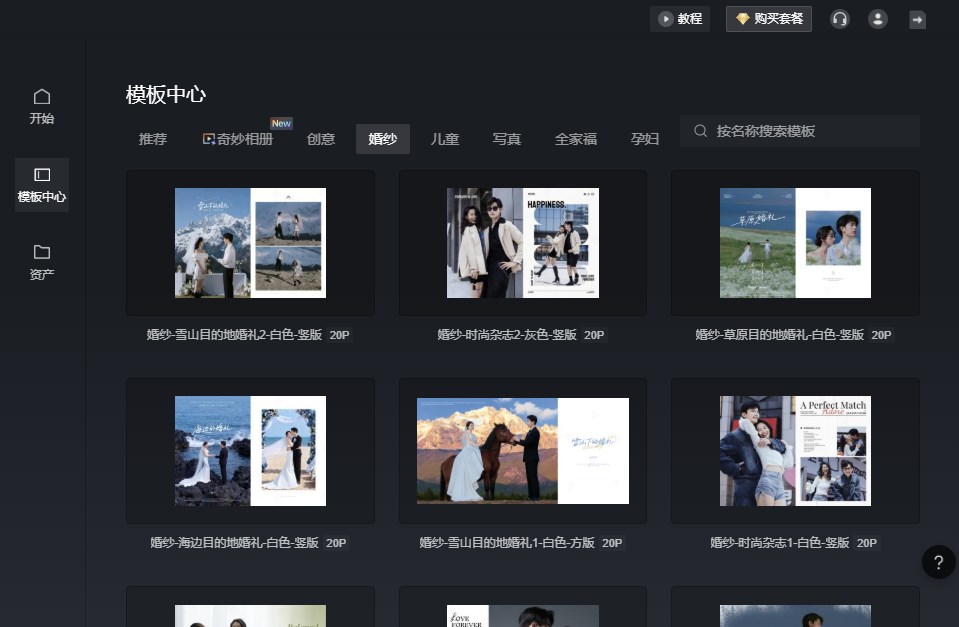Open 婚纱-时尚杂志1-白色-竖版 template thumbnail
This screenshot has height=627, width=959.
pos(795,451)
